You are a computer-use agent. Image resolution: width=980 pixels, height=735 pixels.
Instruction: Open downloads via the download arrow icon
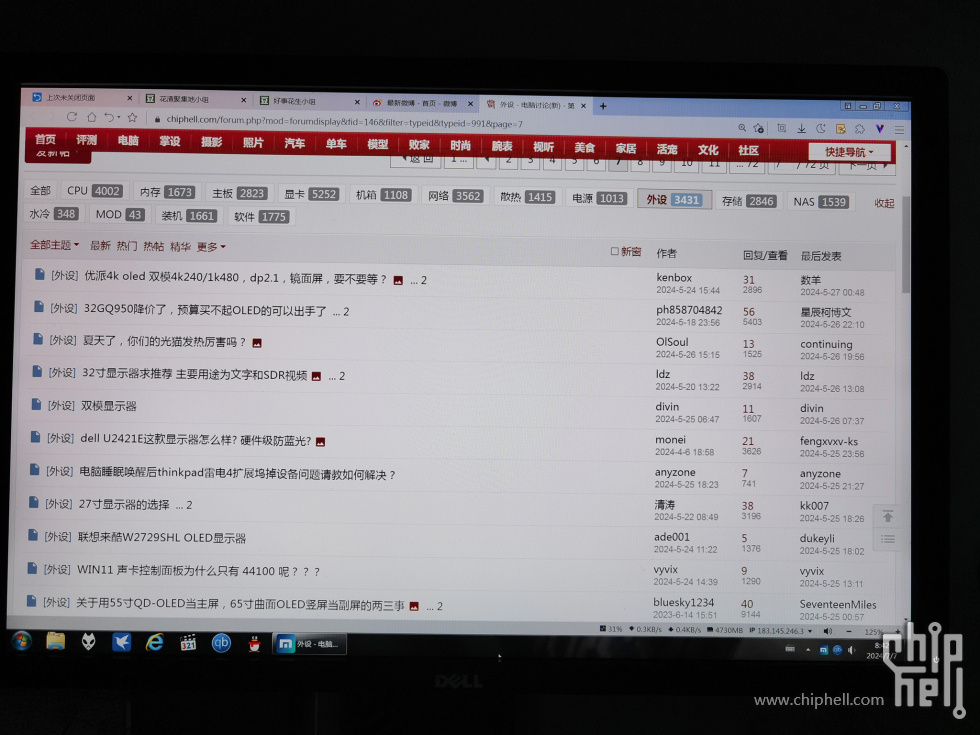click(801, 129)
